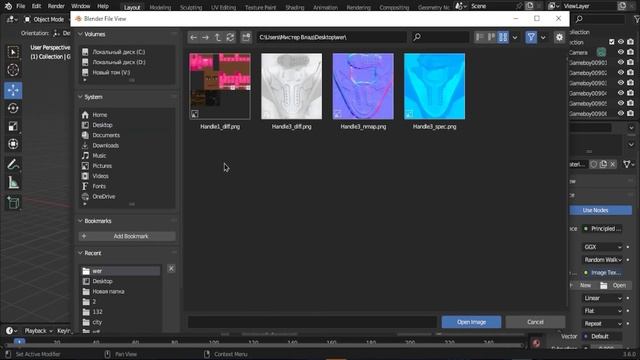This screenshot has height=360, width=640.
Task: Go to parent directory
Action: tap(218, 37)
